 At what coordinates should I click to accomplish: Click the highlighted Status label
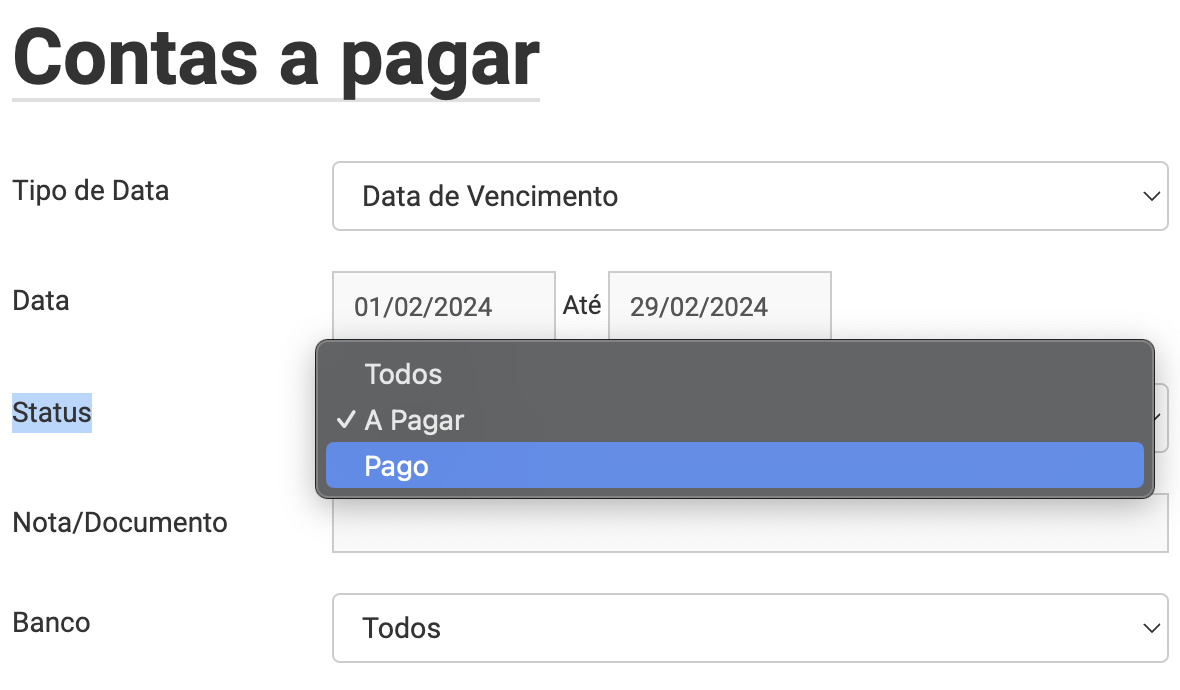(x=52, y=412)
